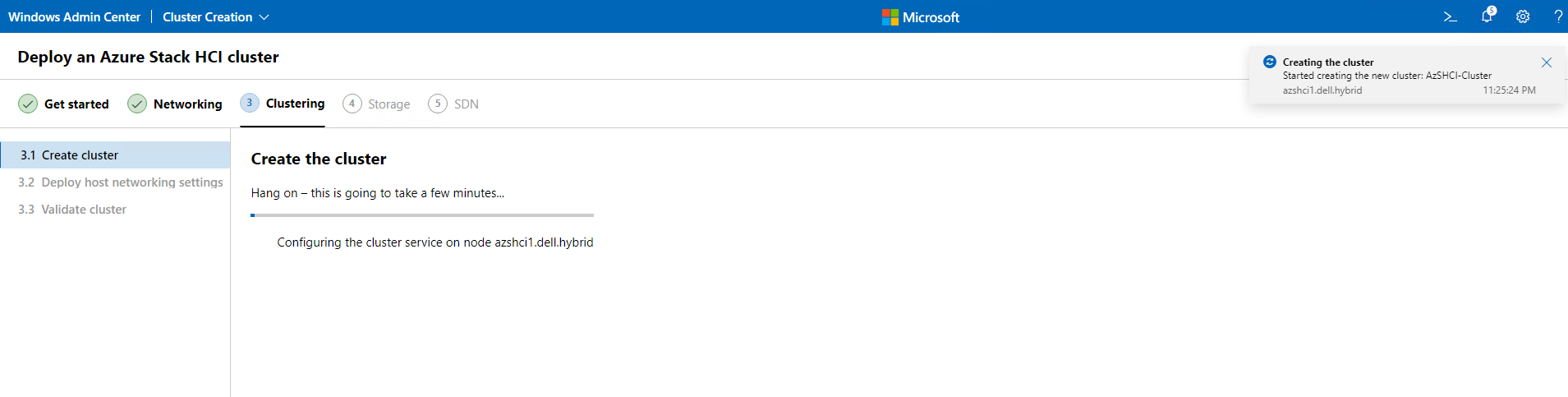The width and height of the screenshot is (1568, 397).
Task: Switch to the SDN step tab
Action: tap(466, 104)
